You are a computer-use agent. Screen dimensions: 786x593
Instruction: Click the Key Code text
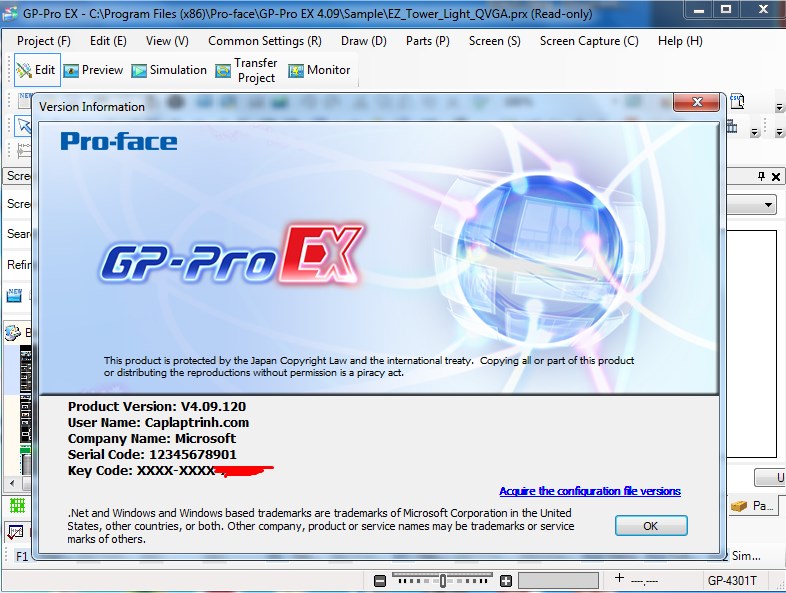(141, 471)
